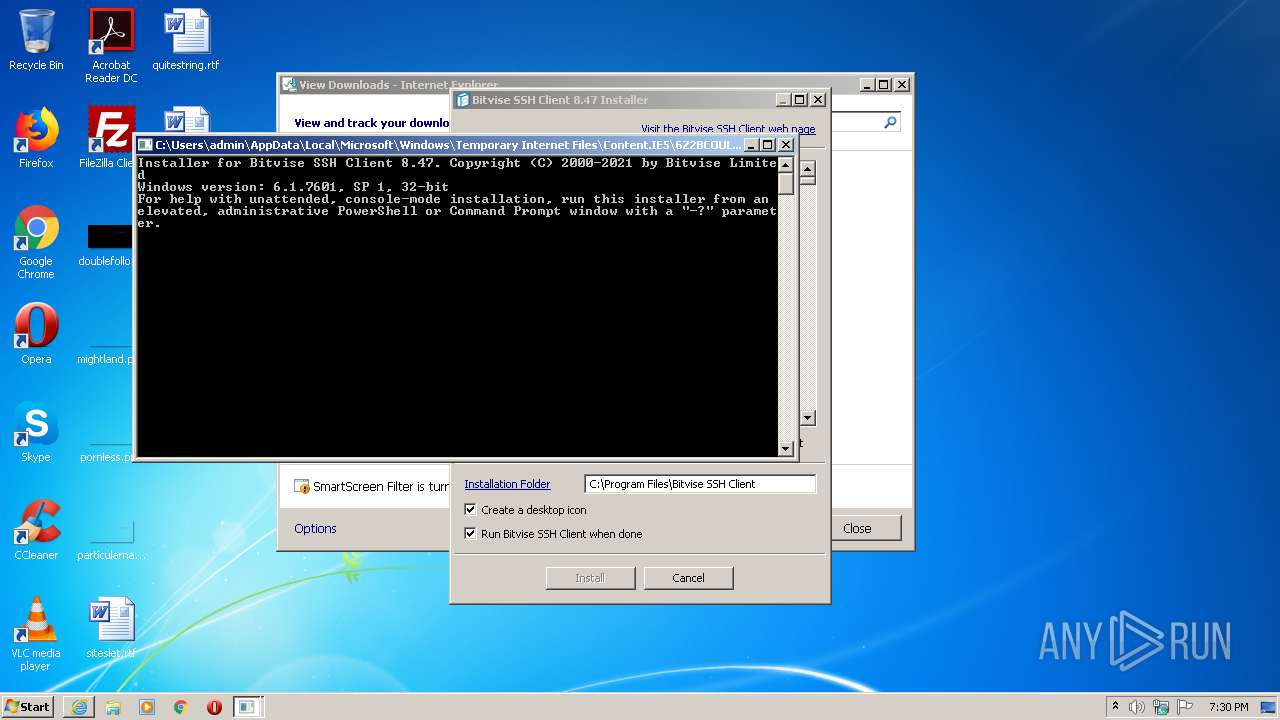Open Internet Explorer from the taskbar
This screenshot has height=720, width=1280.
[79, 707]
